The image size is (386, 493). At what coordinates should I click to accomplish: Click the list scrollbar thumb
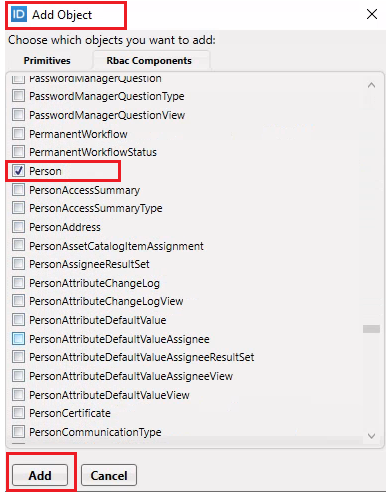(x=371, y=329)
